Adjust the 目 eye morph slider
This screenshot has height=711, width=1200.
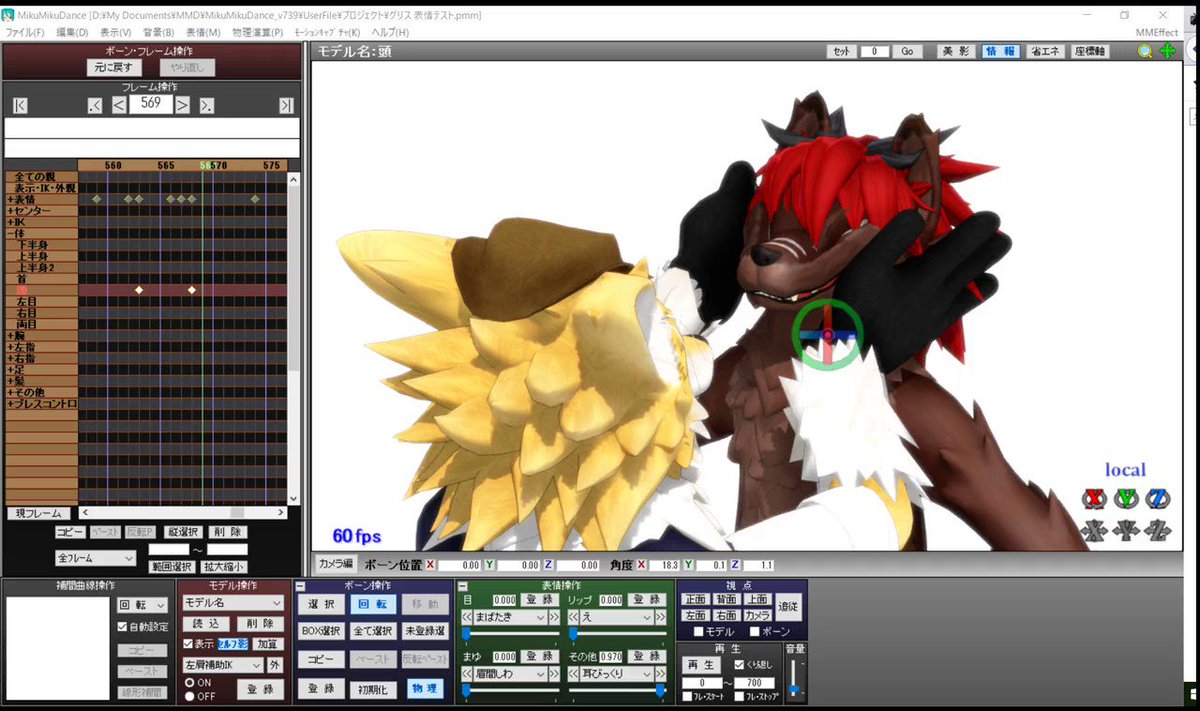511,634
